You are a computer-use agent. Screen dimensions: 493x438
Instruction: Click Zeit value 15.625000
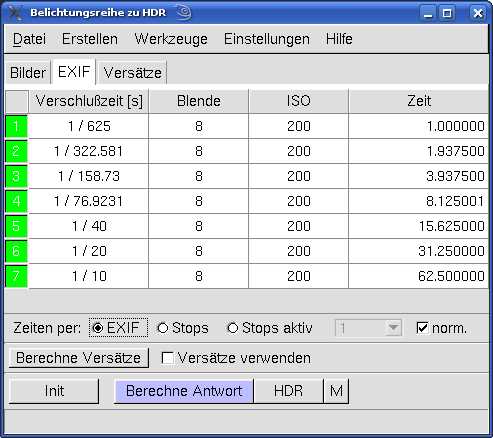point(419,226)
